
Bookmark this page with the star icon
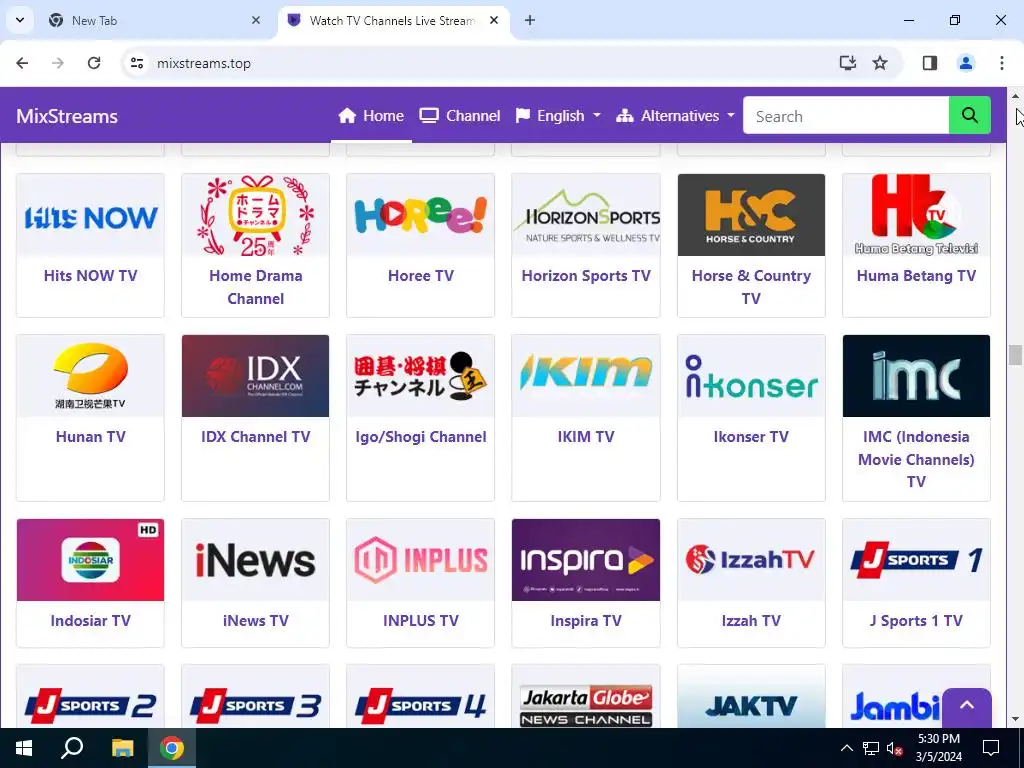(880, 63)
